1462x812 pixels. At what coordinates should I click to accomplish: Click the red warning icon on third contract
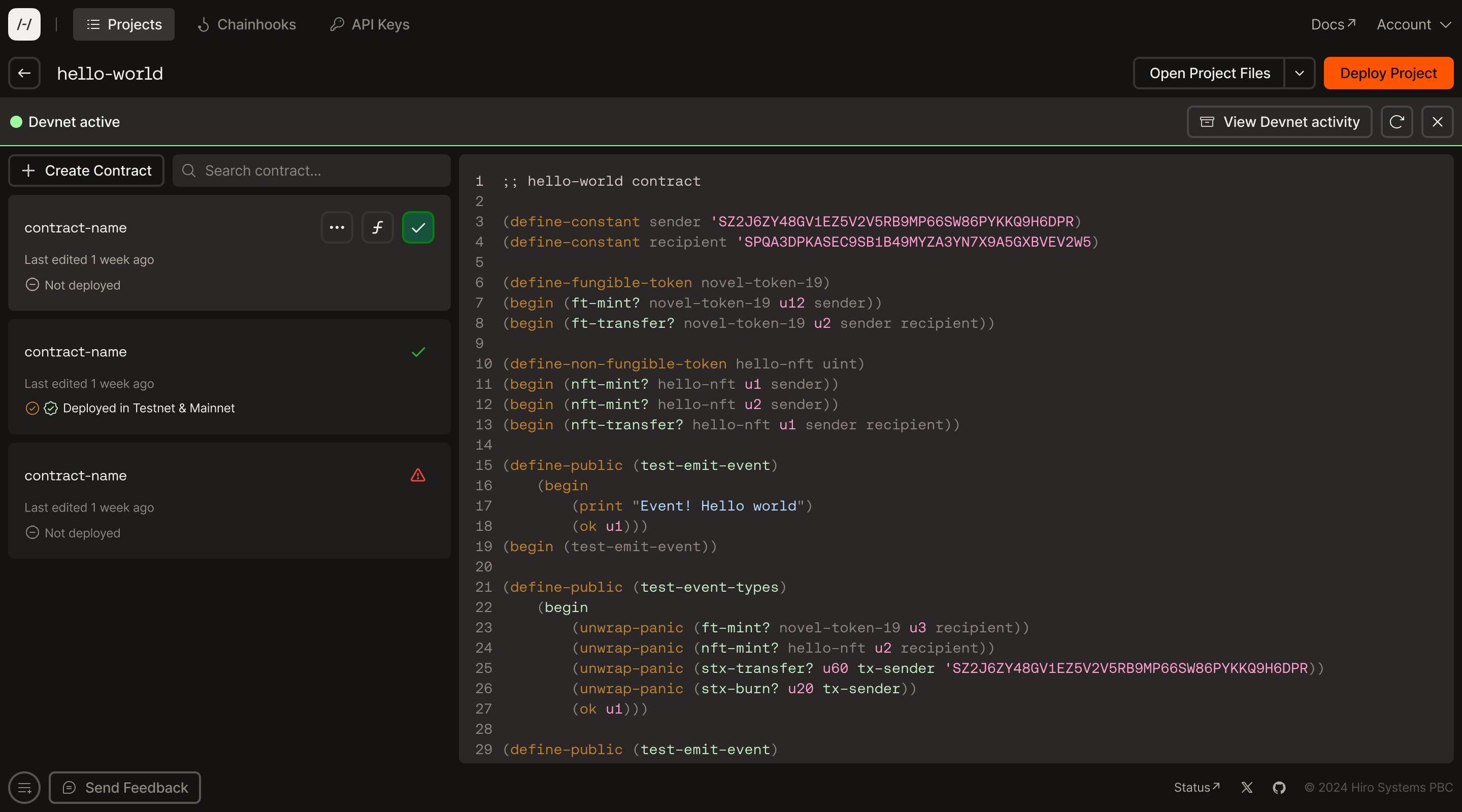418,476
